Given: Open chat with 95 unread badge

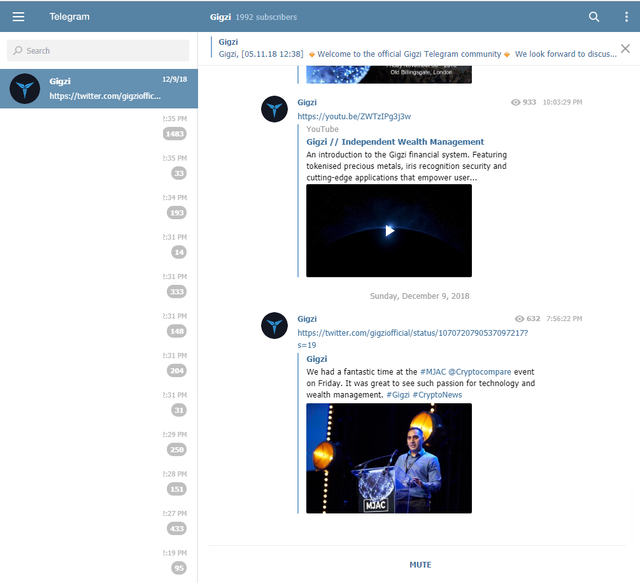Looking at the screenshot, I should coord(99,563).
